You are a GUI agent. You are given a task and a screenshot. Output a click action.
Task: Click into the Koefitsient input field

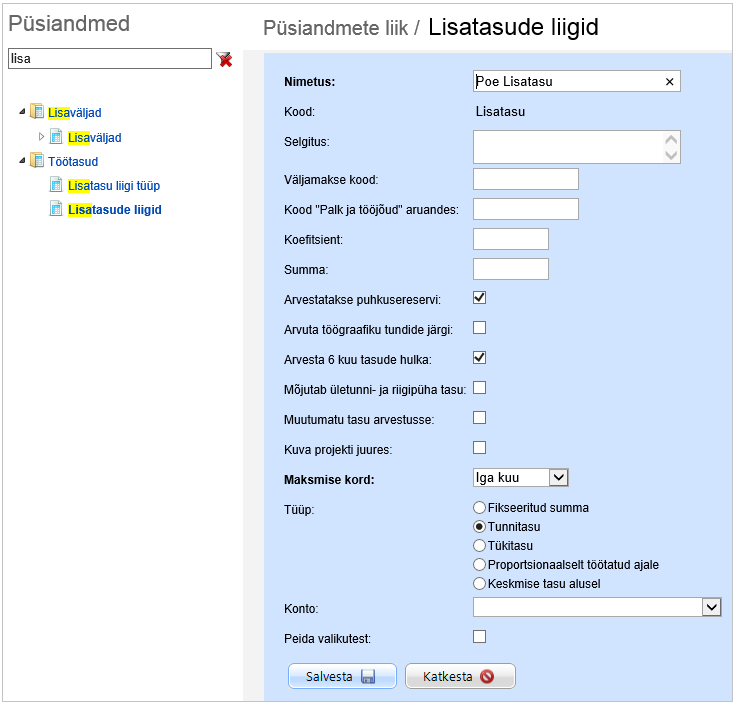510,239
